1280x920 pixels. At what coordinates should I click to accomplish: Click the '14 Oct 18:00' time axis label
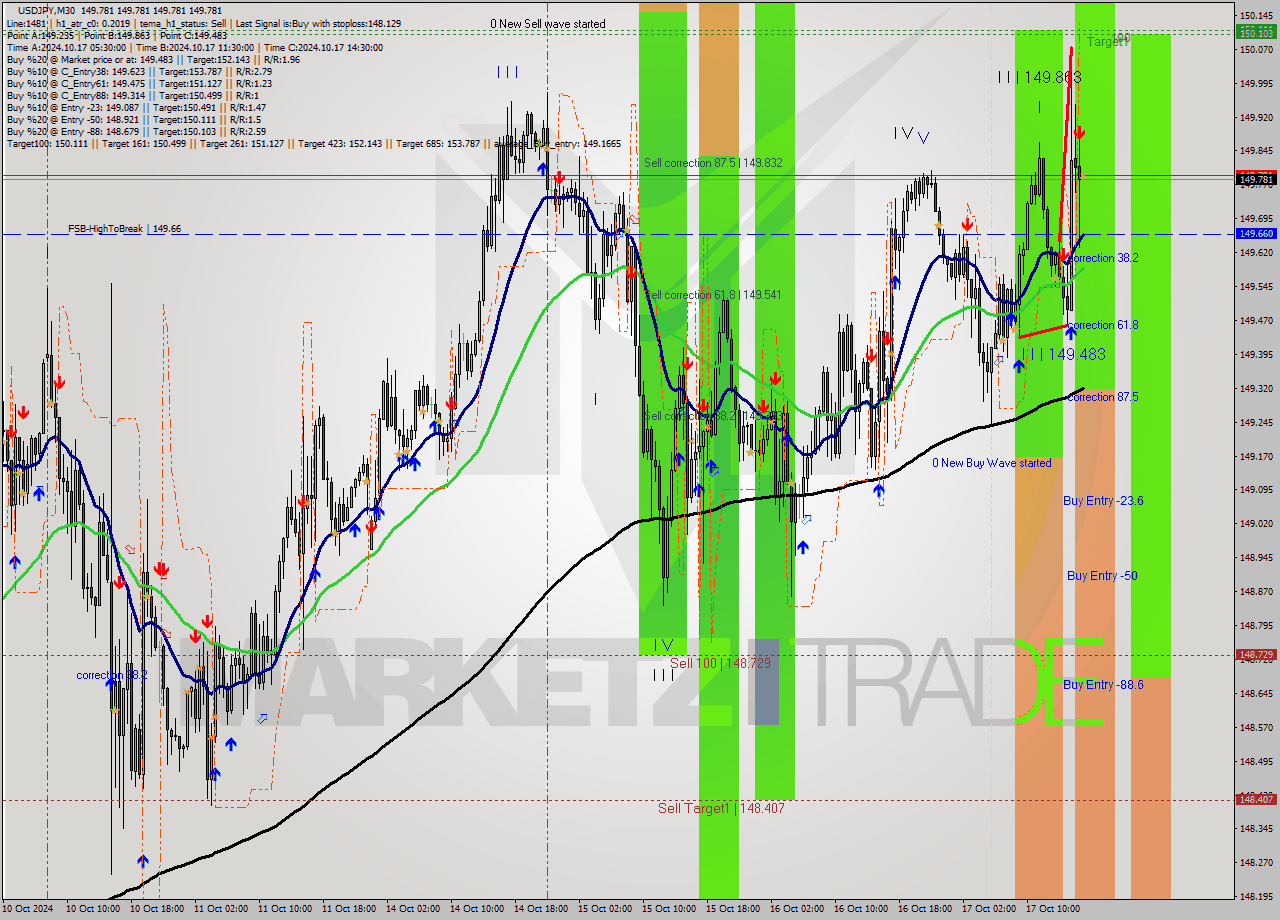tap(541, 909)
